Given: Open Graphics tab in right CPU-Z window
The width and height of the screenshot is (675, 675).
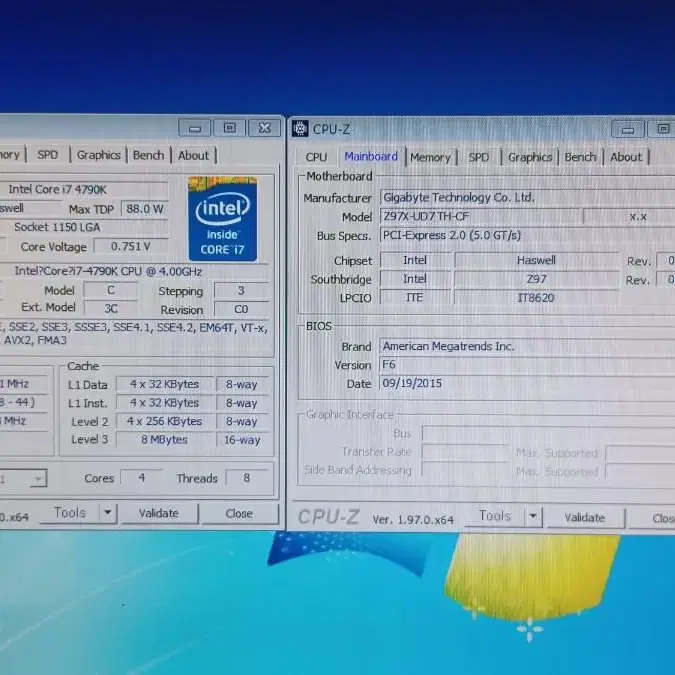Looking at the screenshot, I should tap(530, 158).
